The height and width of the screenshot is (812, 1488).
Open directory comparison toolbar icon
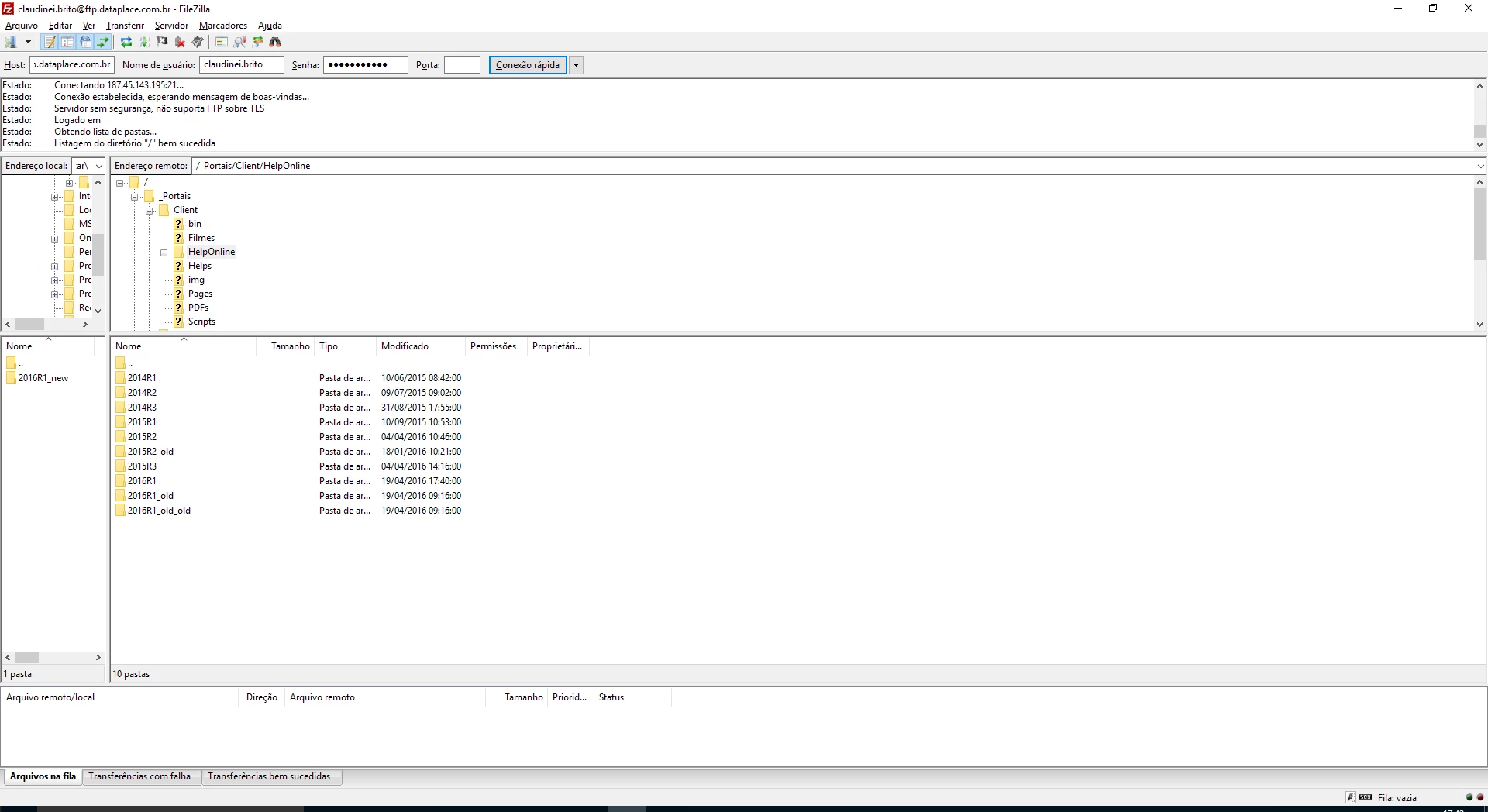pos(222,42)
